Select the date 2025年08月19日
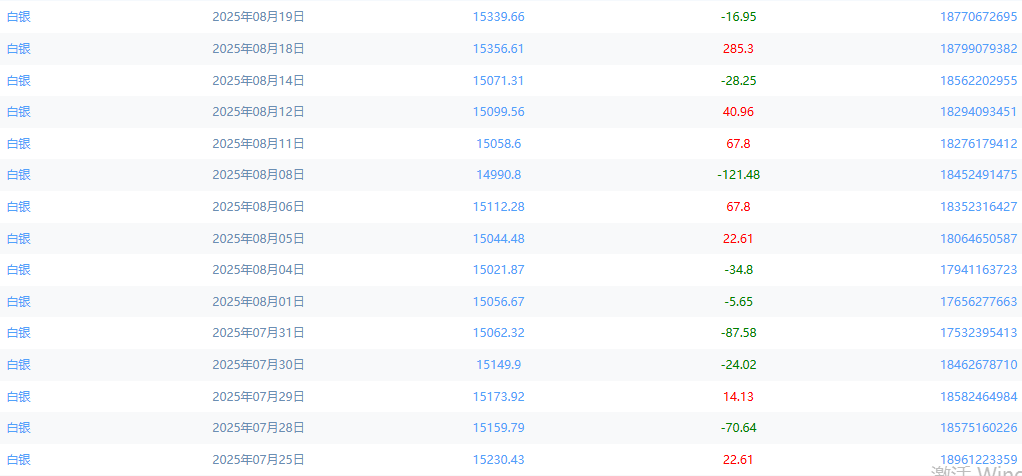1022x476 pixels. (x=258, y=17)
